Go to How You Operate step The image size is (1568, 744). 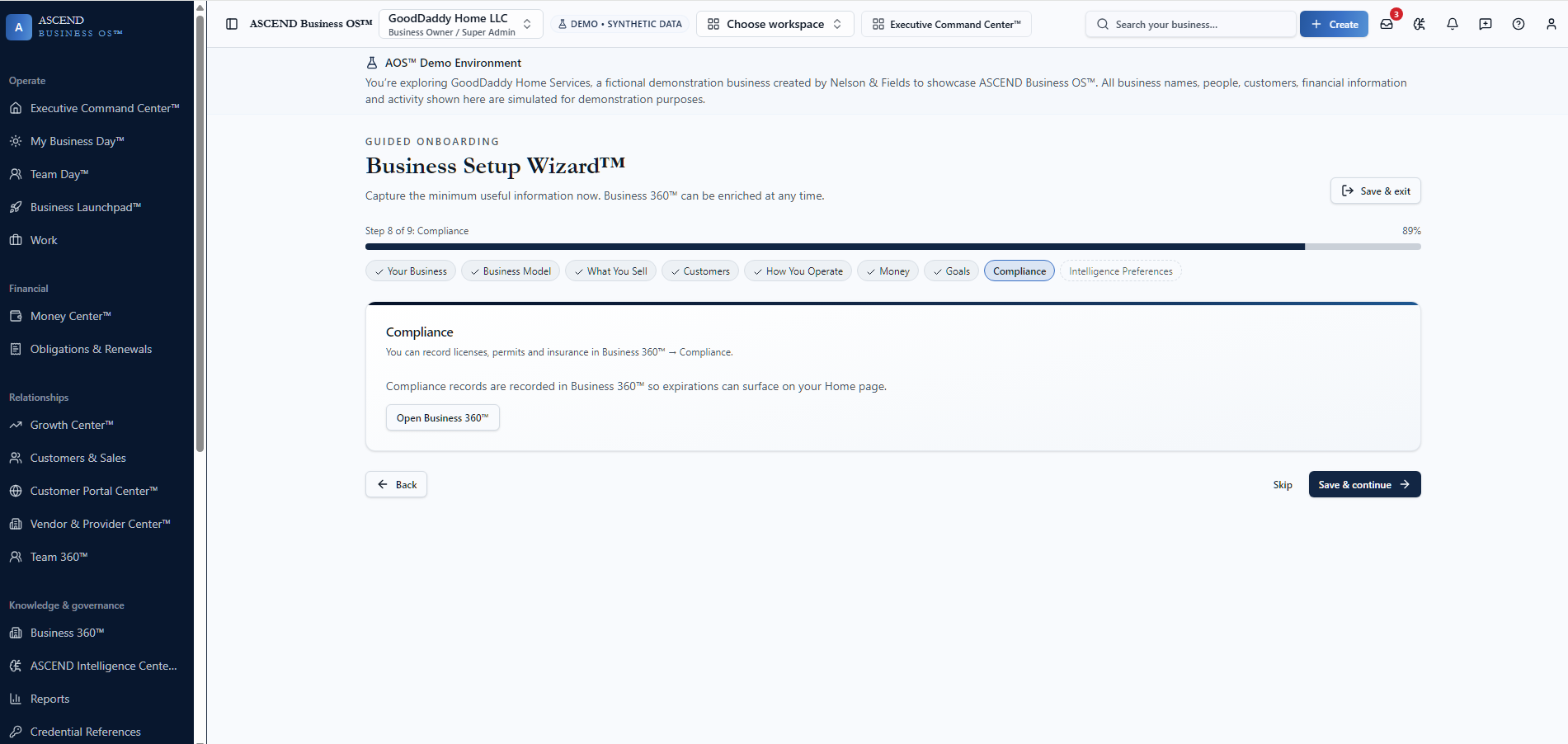[798, 271]
